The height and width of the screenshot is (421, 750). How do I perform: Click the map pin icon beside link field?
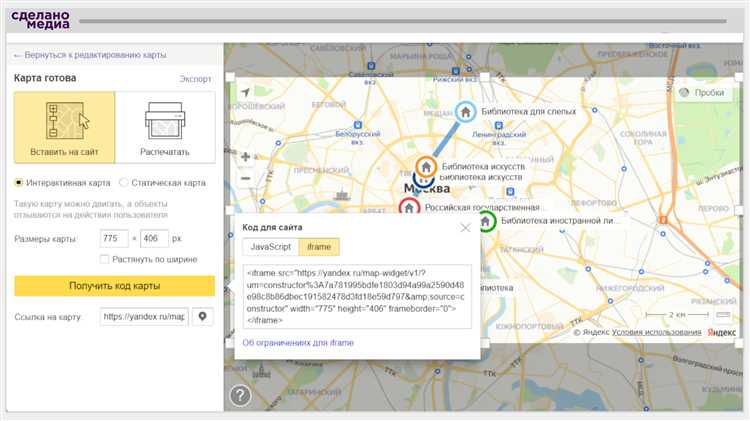pos(203,317)
